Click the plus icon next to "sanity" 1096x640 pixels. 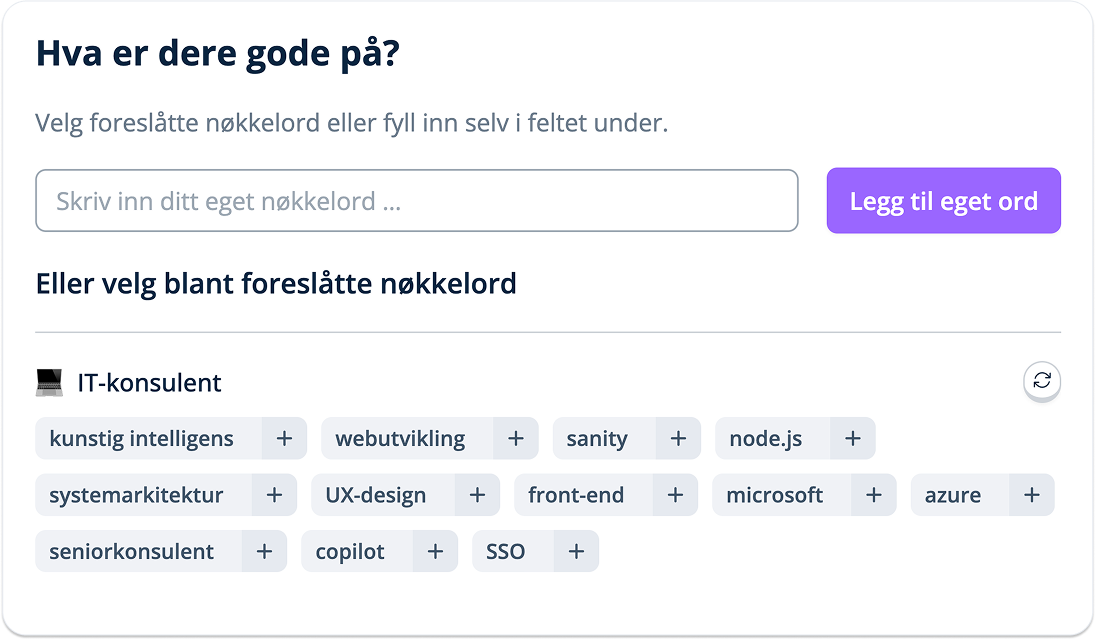678,438
